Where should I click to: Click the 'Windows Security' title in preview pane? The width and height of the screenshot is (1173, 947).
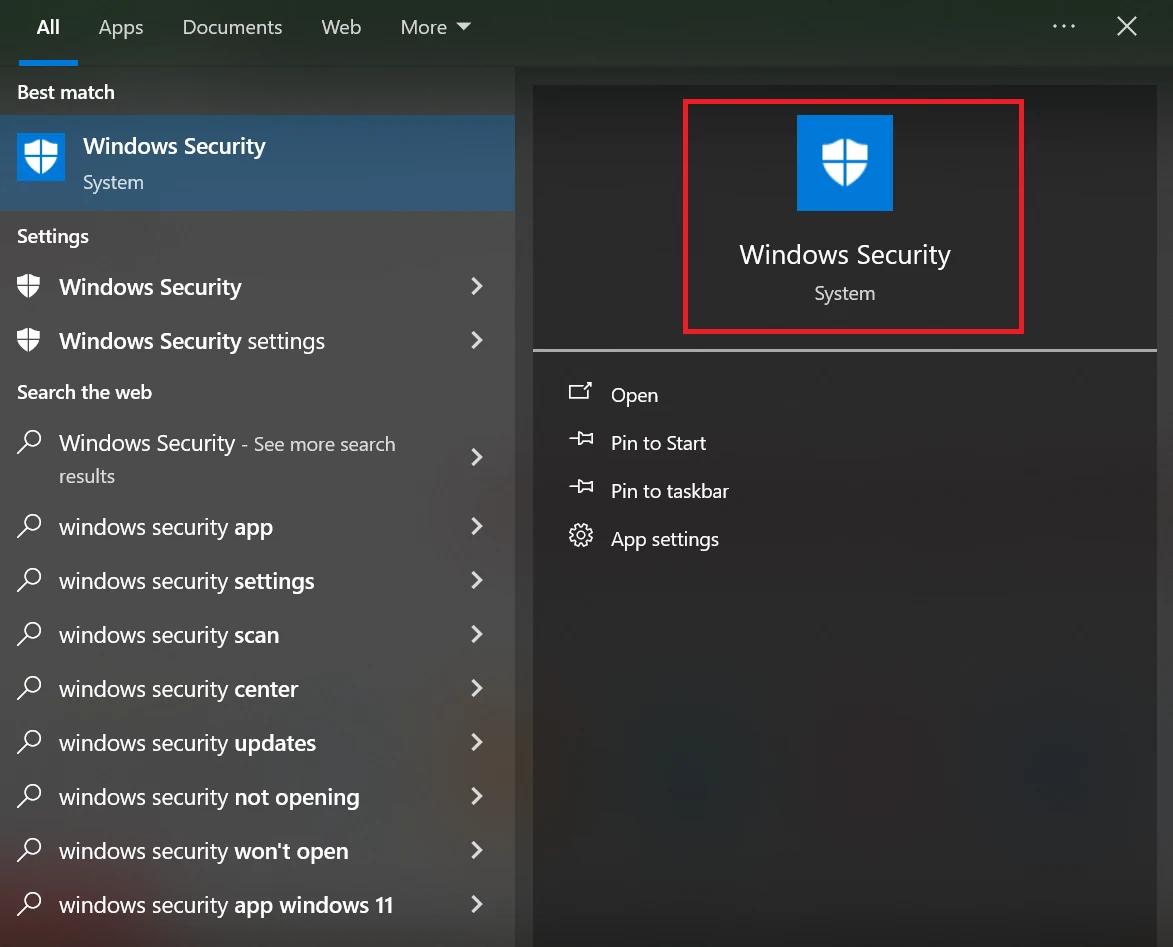[845, 255]
